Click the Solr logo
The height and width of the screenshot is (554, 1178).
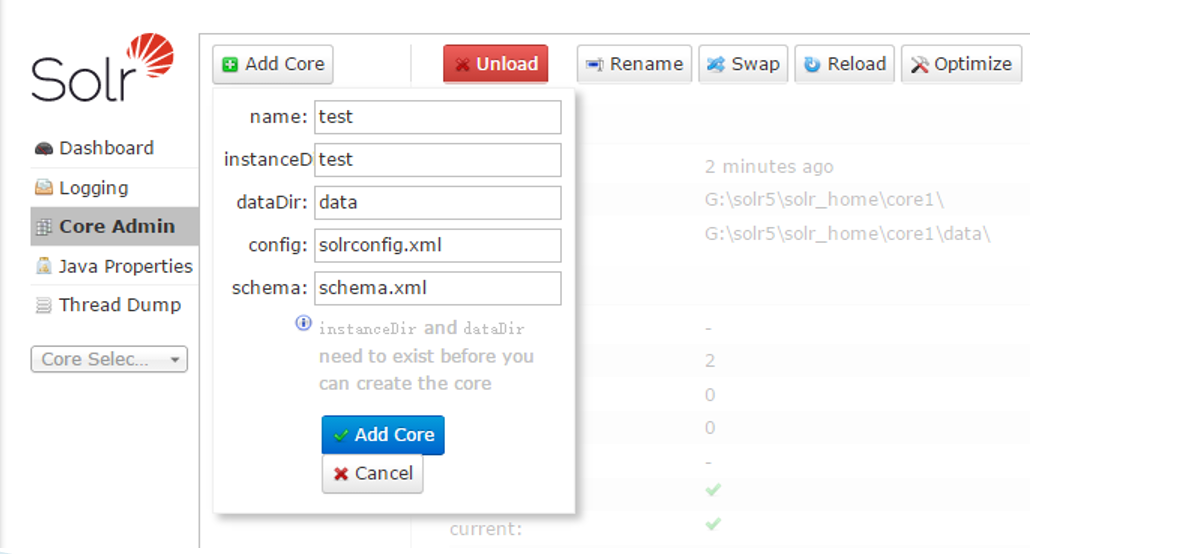click(102, 68)
